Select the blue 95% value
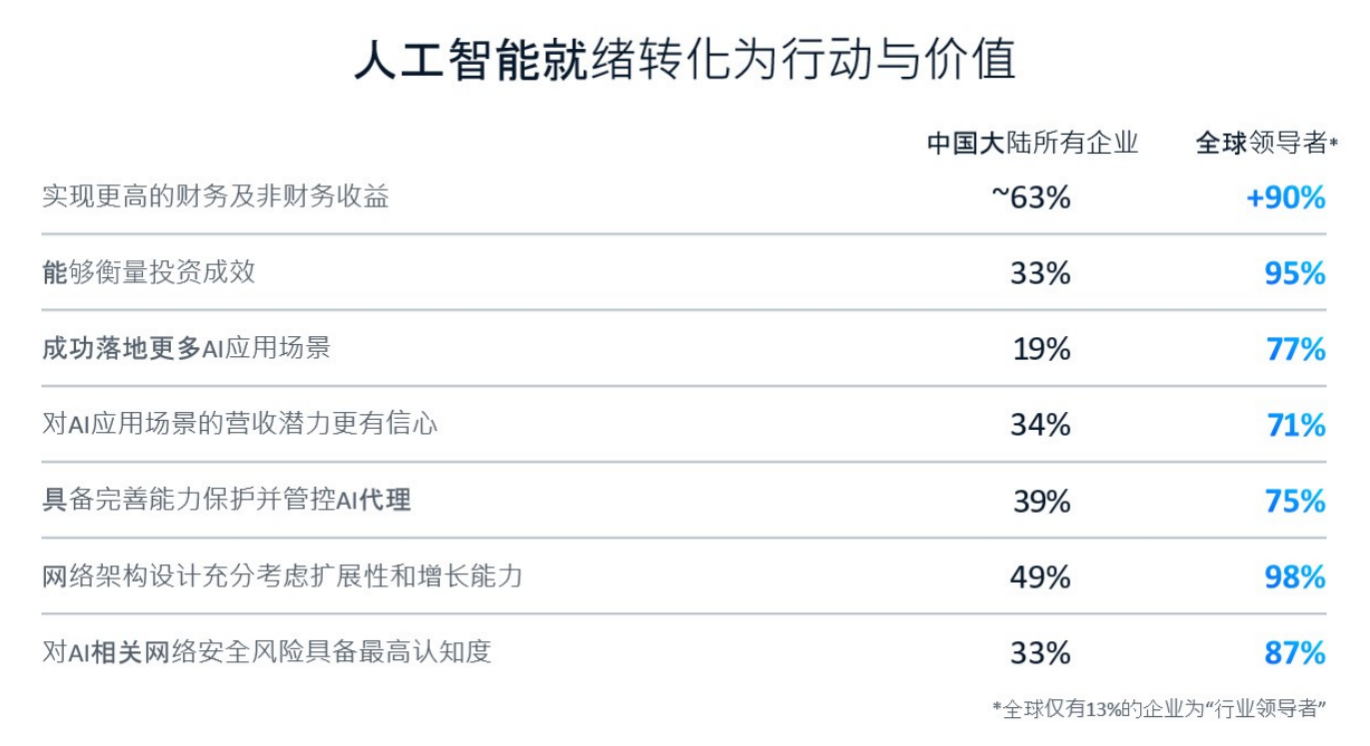Viewport: 1370px width, 746px height. [1294, 273]
